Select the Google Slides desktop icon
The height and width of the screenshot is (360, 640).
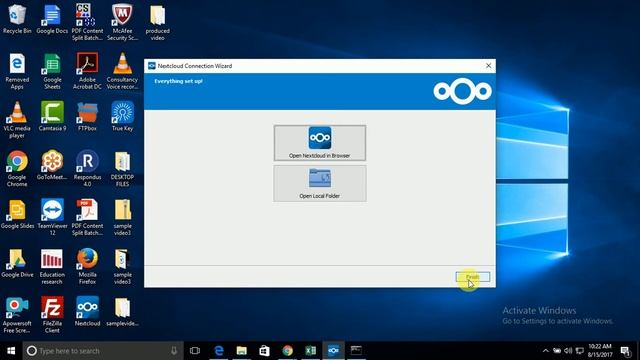click(x=17, y=214)
